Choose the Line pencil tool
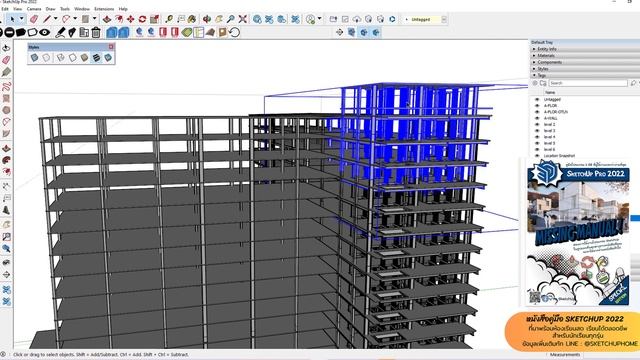640x360 pixels. coord(47,19)
